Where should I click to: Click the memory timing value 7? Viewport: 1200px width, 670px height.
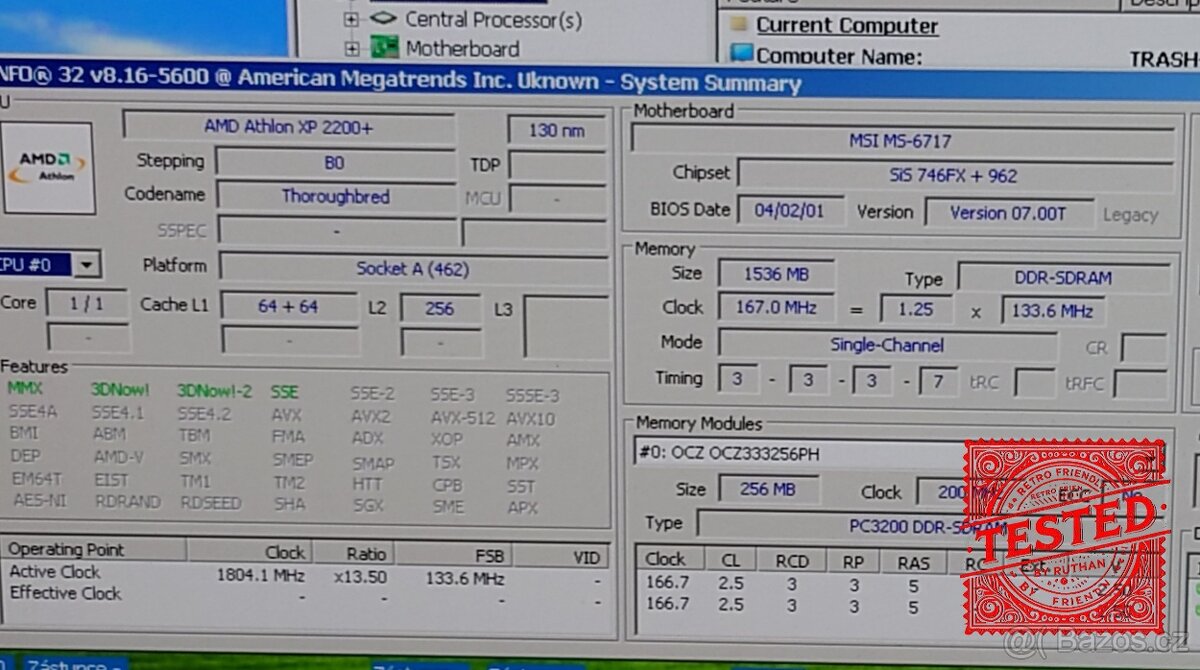point(938,381)
